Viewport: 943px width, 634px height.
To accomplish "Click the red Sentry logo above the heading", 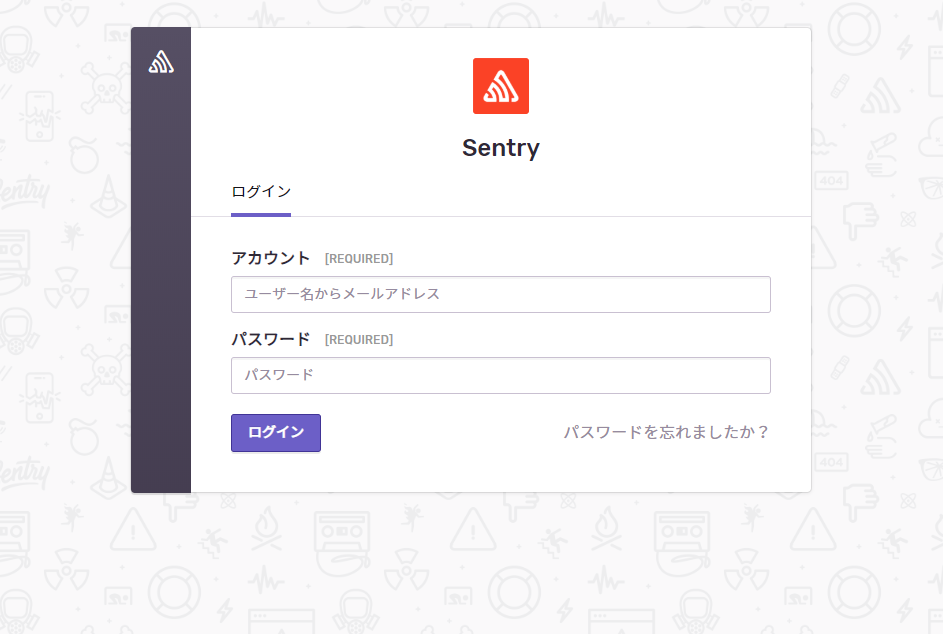I will [500, 86].
